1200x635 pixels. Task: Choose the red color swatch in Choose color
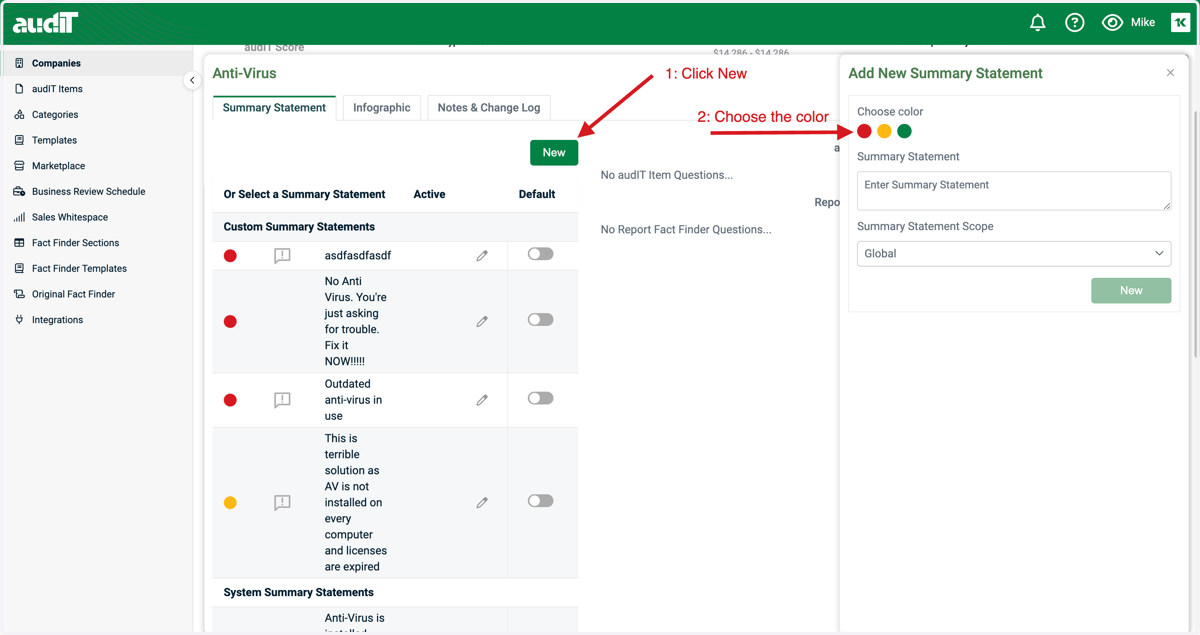[864, 131]
